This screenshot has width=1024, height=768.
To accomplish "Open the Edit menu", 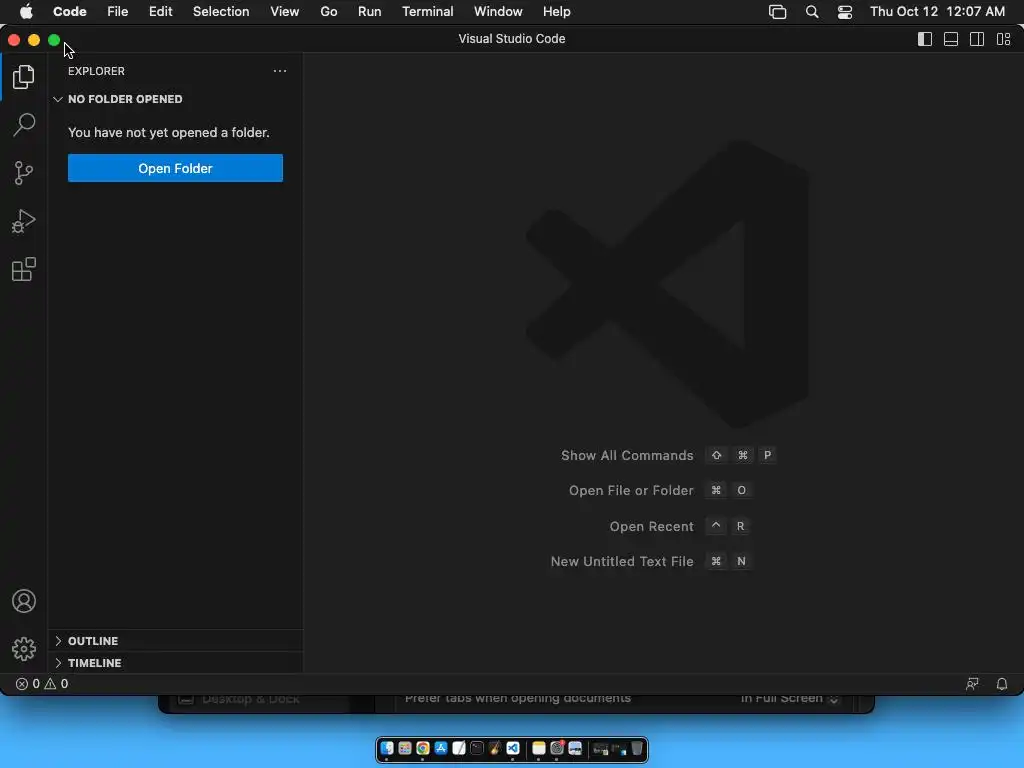I will pos(161,12).
